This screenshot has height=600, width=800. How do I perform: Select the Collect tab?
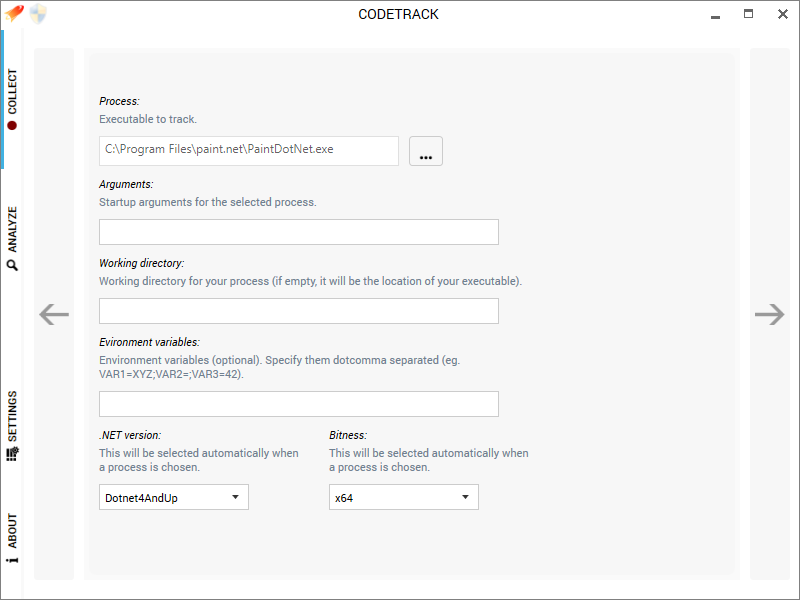[12, 99]
